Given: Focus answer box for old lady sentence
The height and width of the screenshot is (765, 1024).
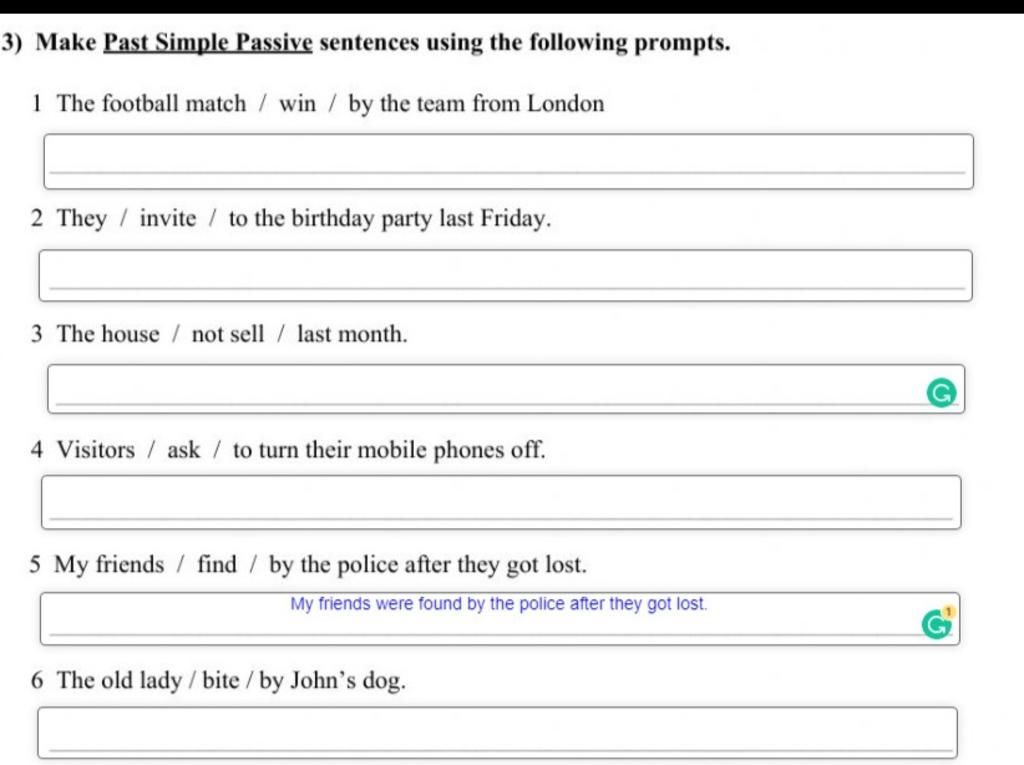Looking at the screenshot, I should (x=497, y=732).
